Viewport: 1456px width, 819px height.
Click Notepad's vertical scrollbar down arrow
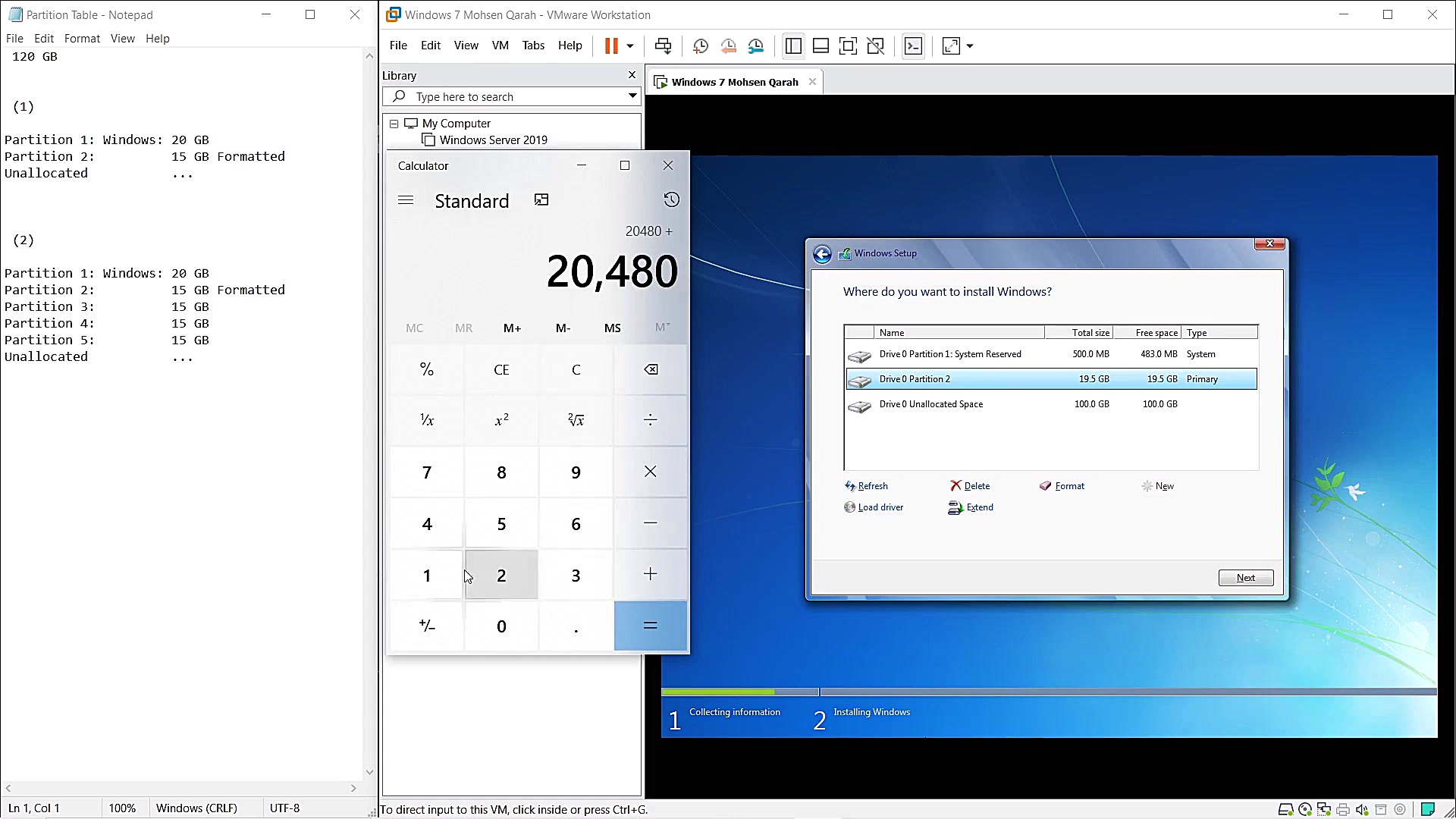[x=369, y=772]
